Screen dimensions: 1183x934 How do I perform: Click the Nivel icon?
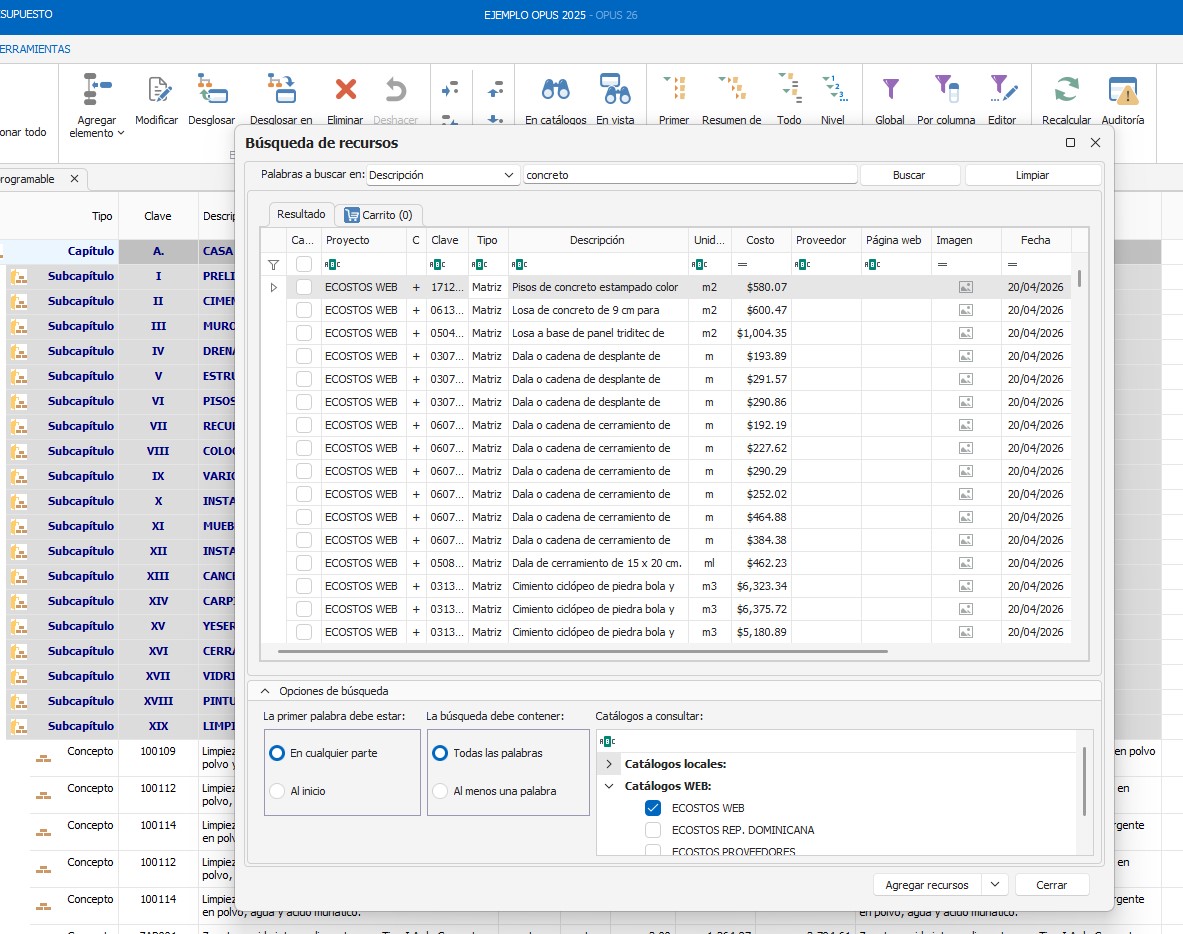pyautogui.click(x=834, y=88)
